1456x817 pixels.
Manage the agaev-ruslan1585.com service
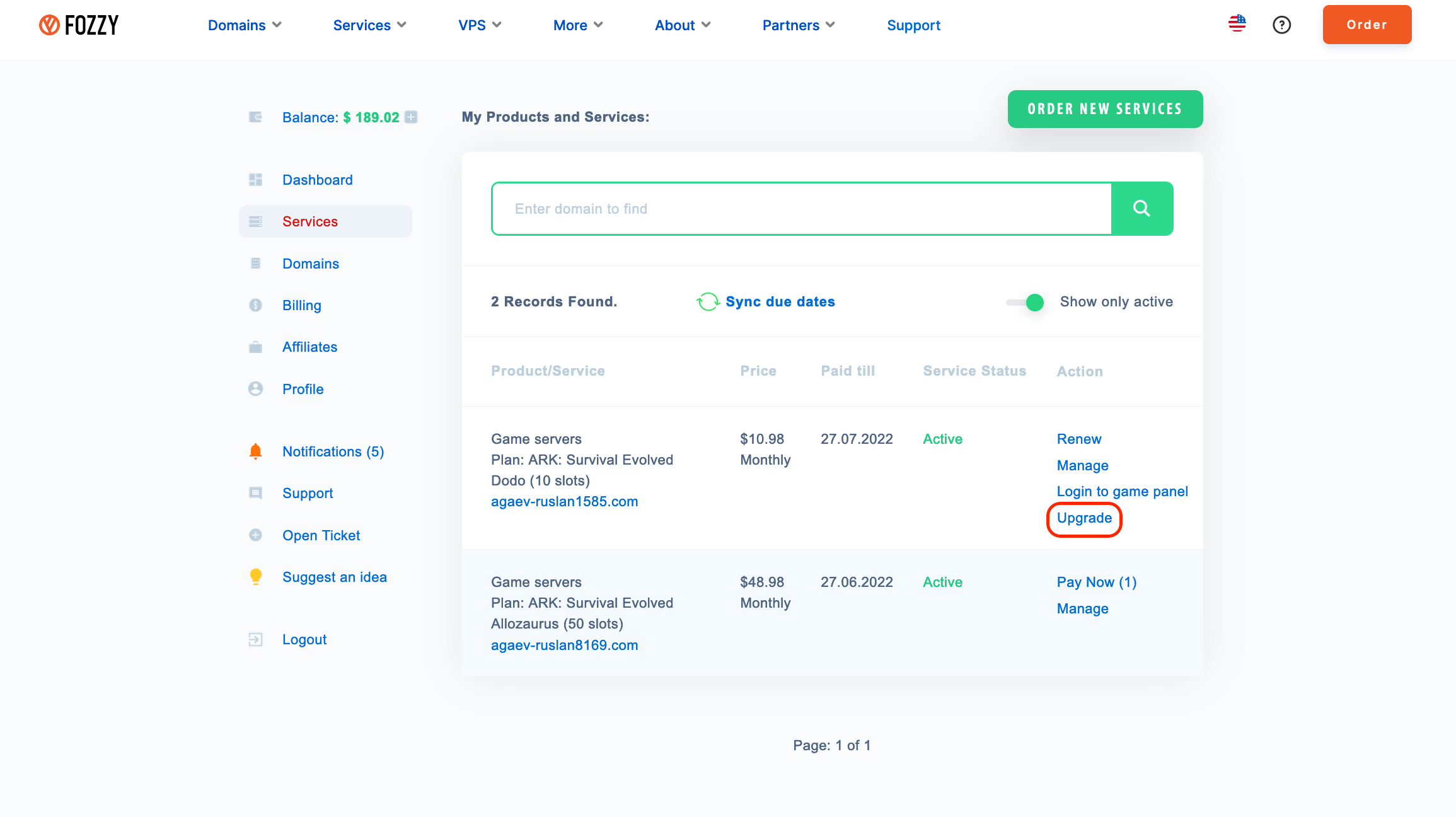[x=1082, y=465]
